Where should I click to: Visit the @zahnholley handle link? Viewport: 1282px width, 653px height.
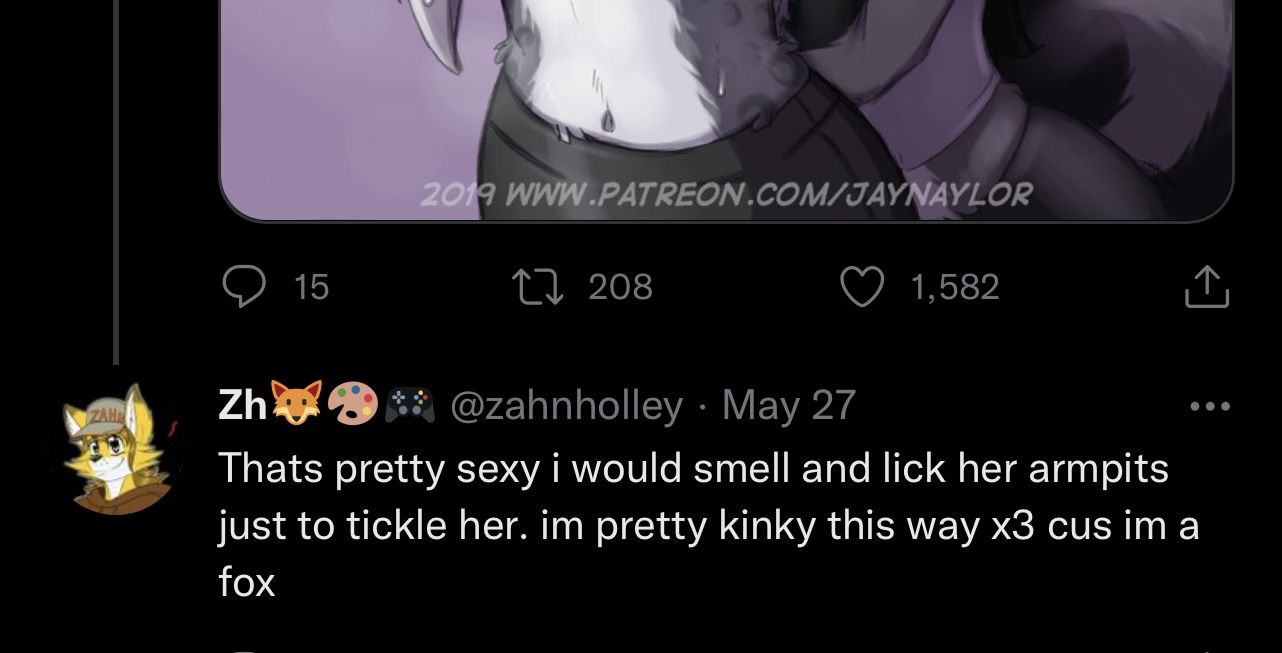(567, 405)
